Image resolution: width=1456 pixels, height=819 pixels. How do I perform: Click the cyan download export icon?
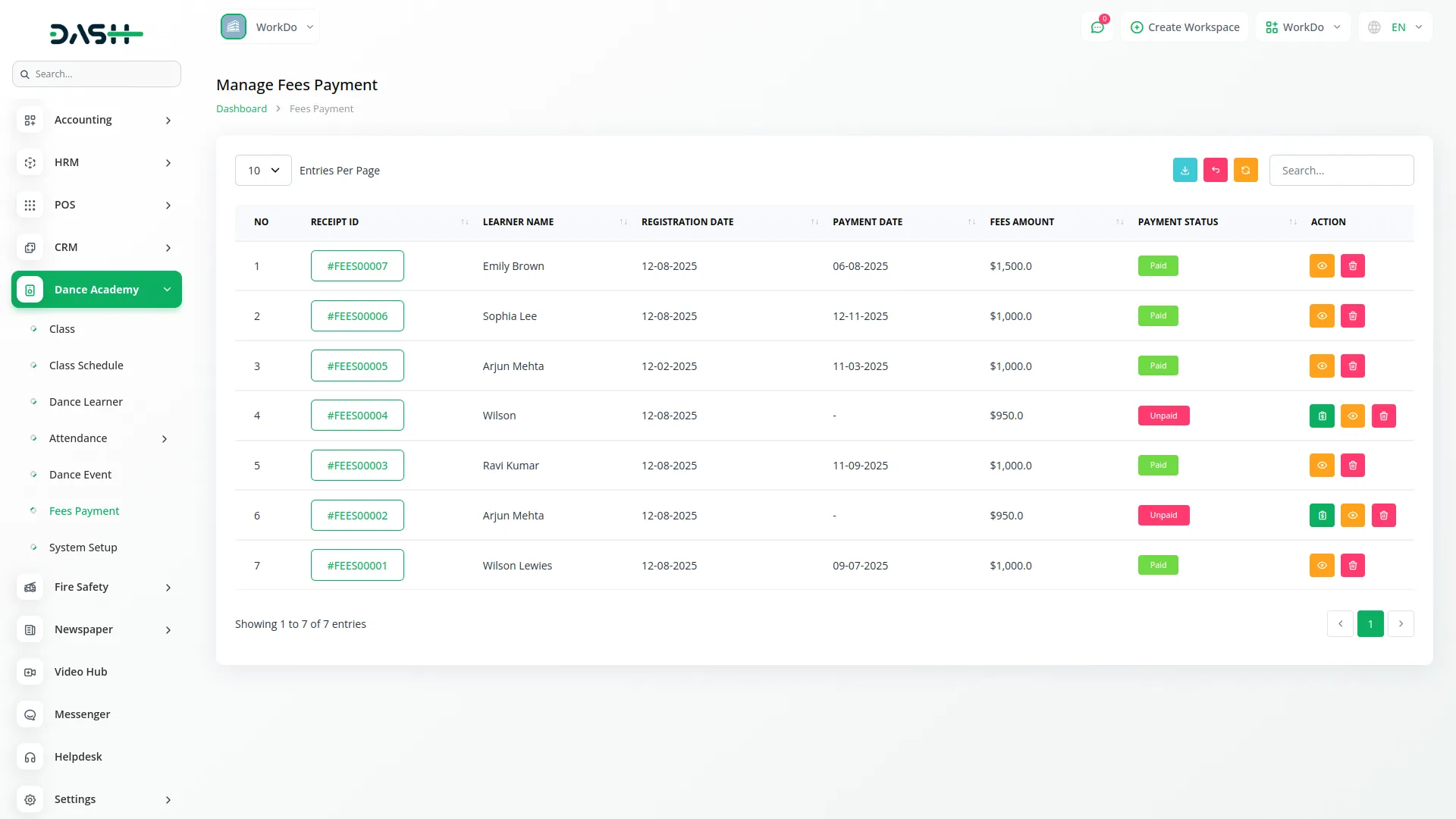click(1185, 171)
